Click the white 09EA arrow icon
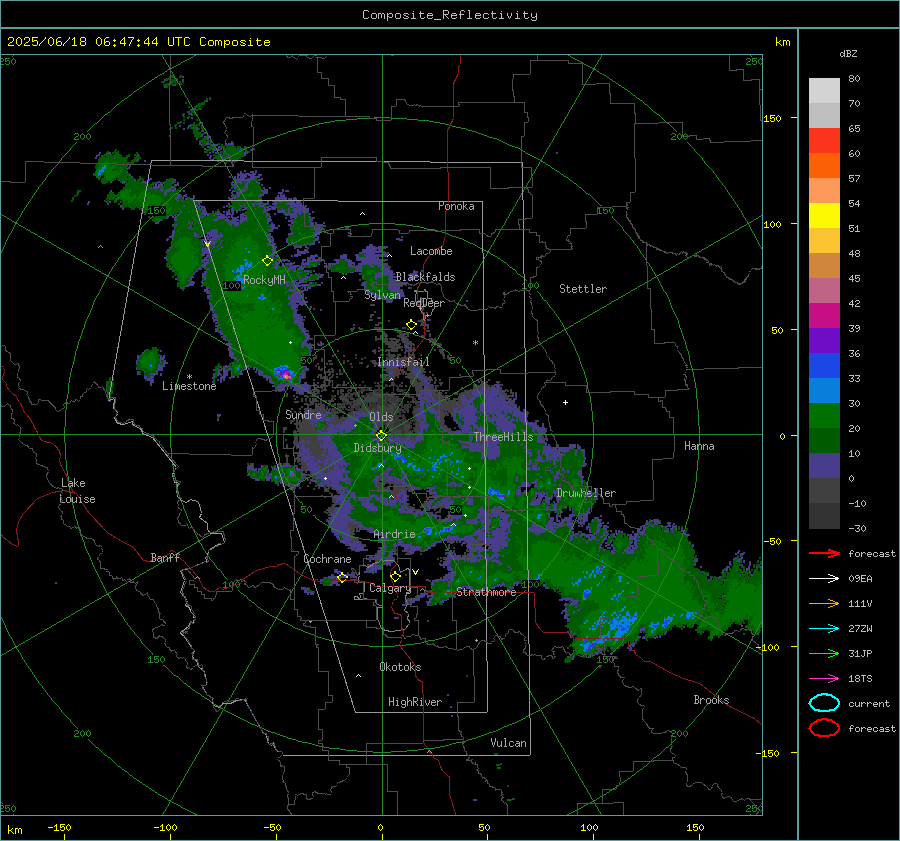900x841 pixels. pyautogui.click(x=824, y=579)
